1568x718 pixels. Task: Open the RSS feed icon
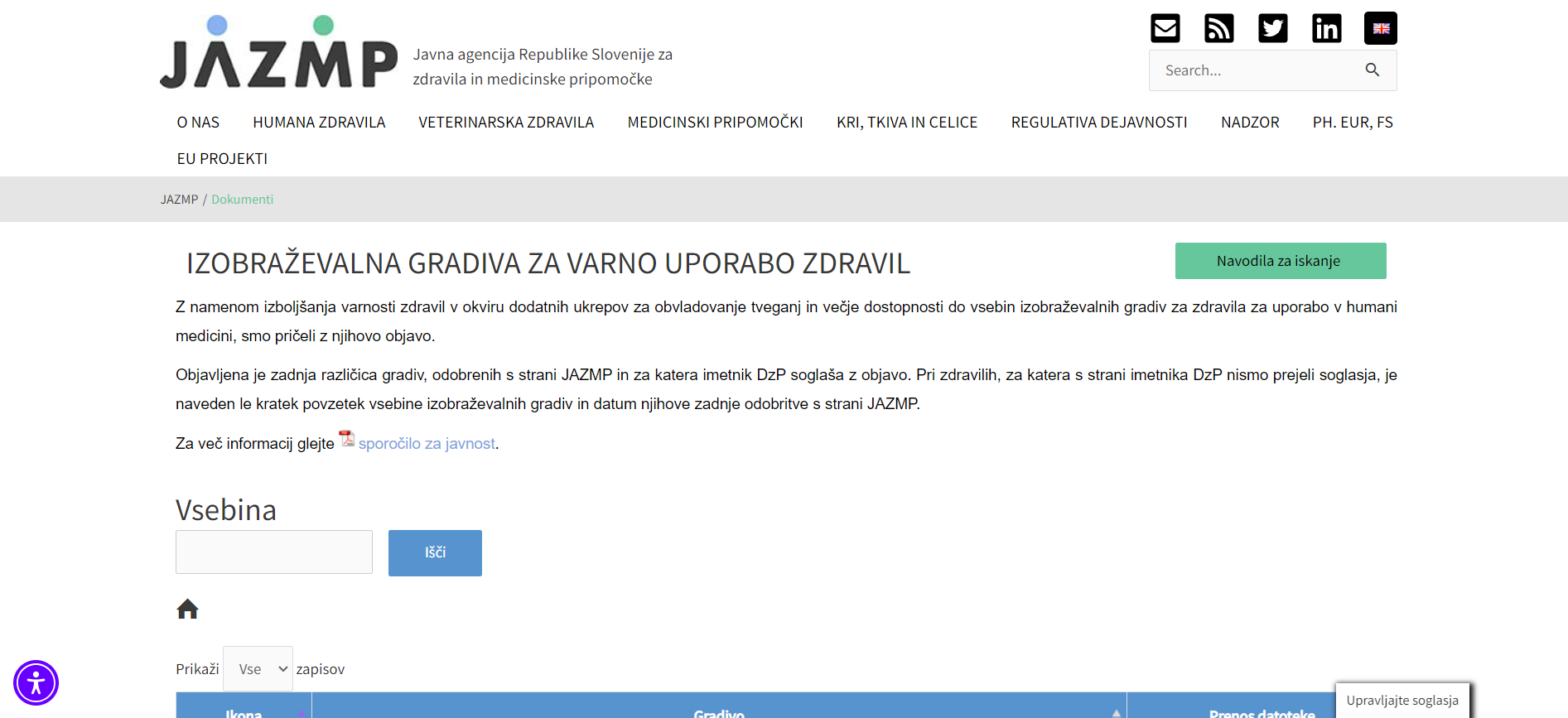(1218, 28)
